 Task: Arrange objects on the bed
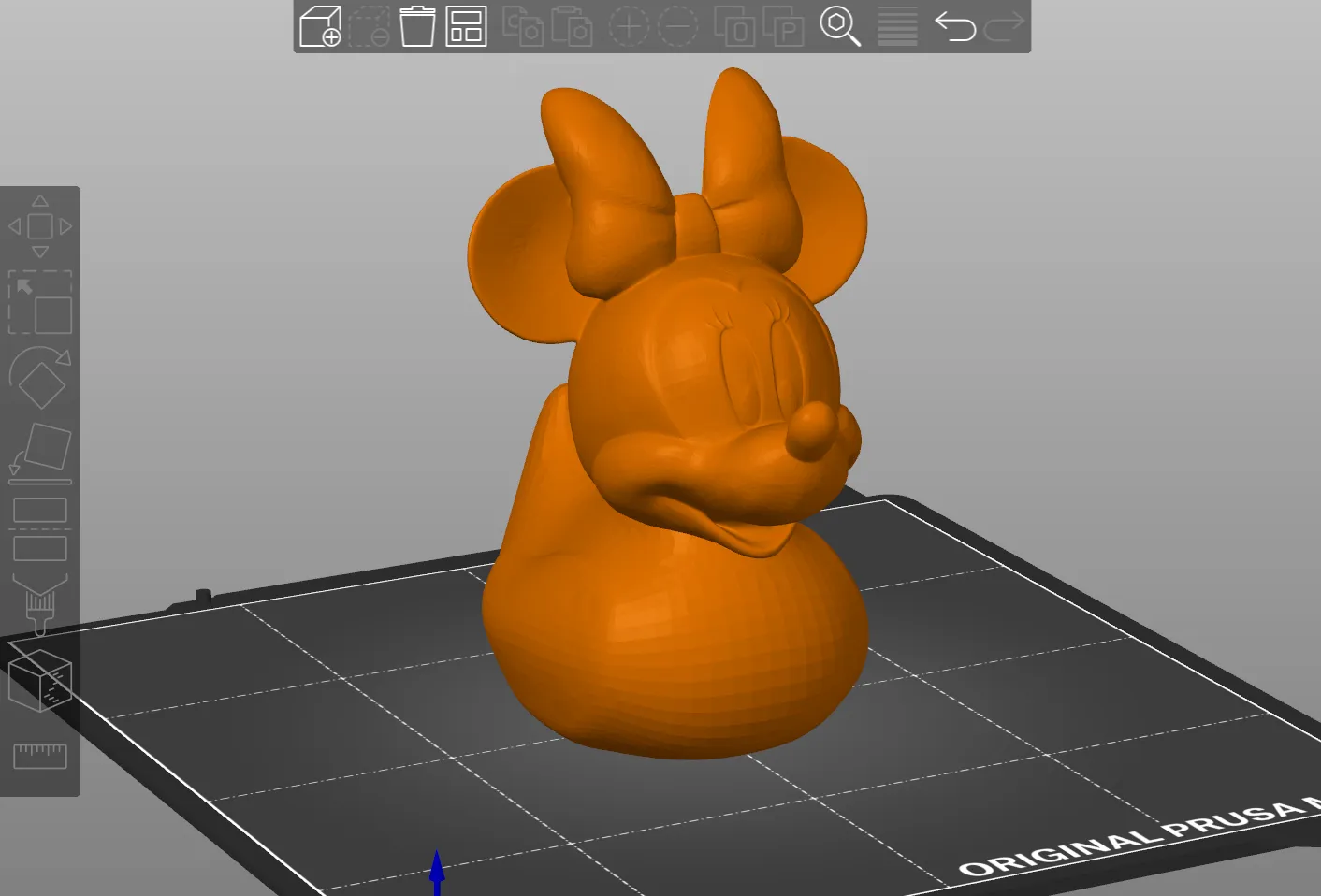tap(466, 26)
